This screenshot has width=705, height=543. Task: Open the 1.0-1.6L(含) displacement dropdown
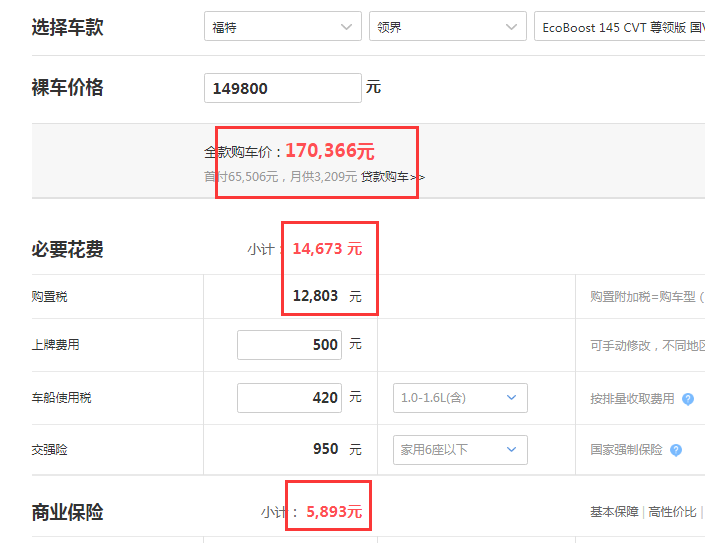pyautogui.click(x=460, y=398)
